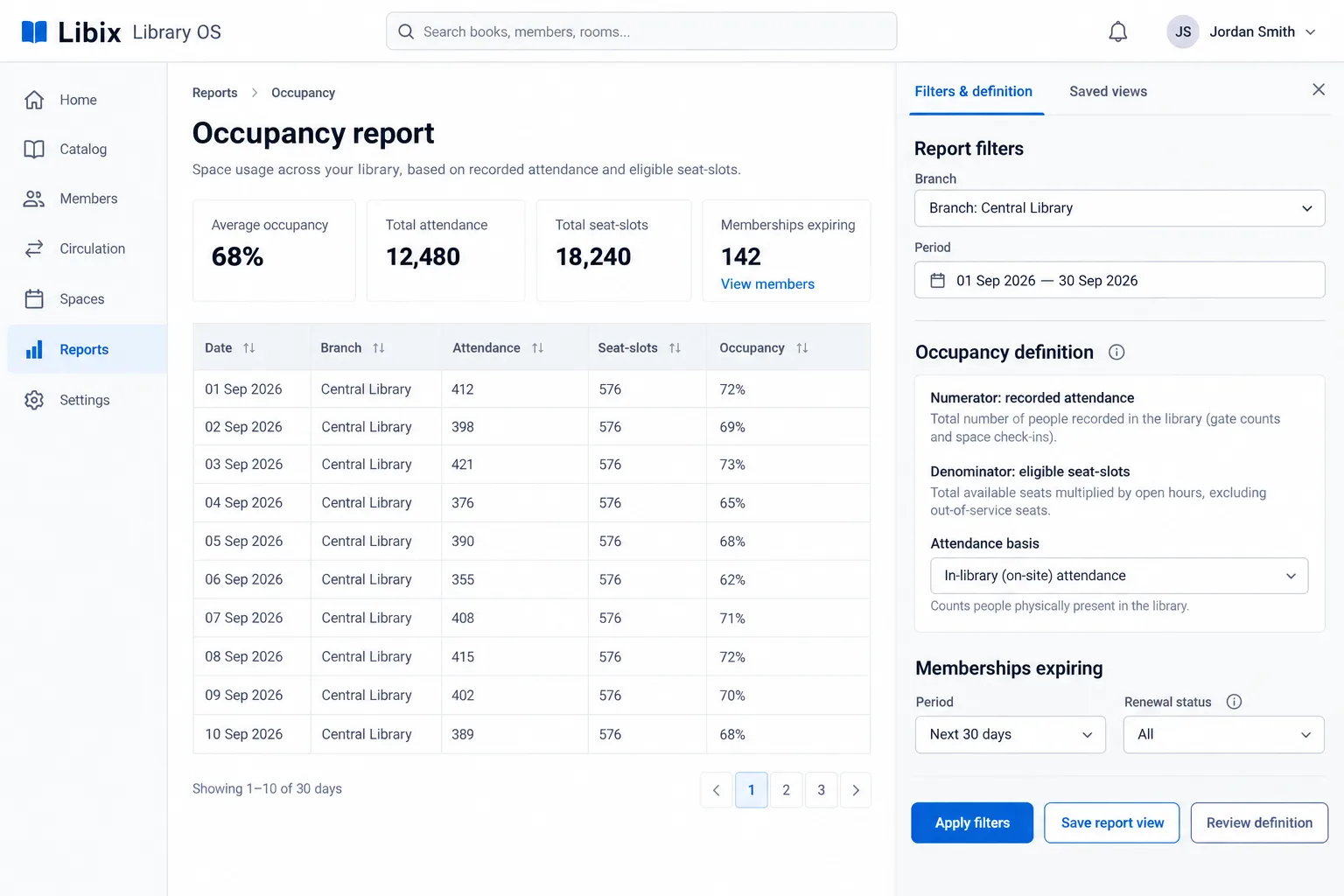Sort table by Seat-slots column arrows
1344x896 pixels.
(x=675, y=348)
